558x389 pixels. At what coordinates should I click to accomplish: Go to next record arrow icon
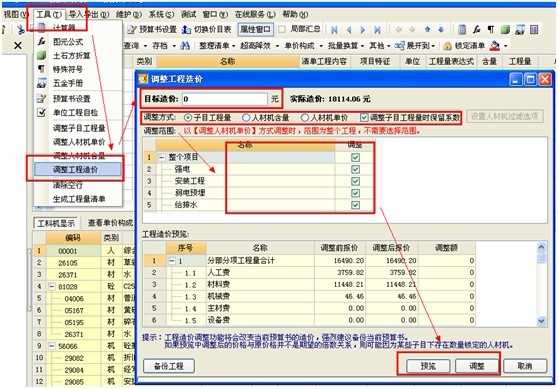point(363,30)
